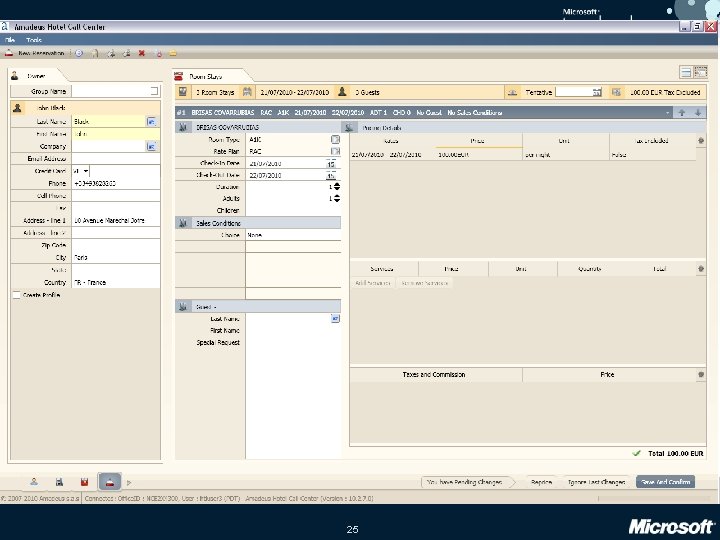Click the guest Last Name lookup icon
This screenshot has width=720, height=540.
(x=335, y=318)
